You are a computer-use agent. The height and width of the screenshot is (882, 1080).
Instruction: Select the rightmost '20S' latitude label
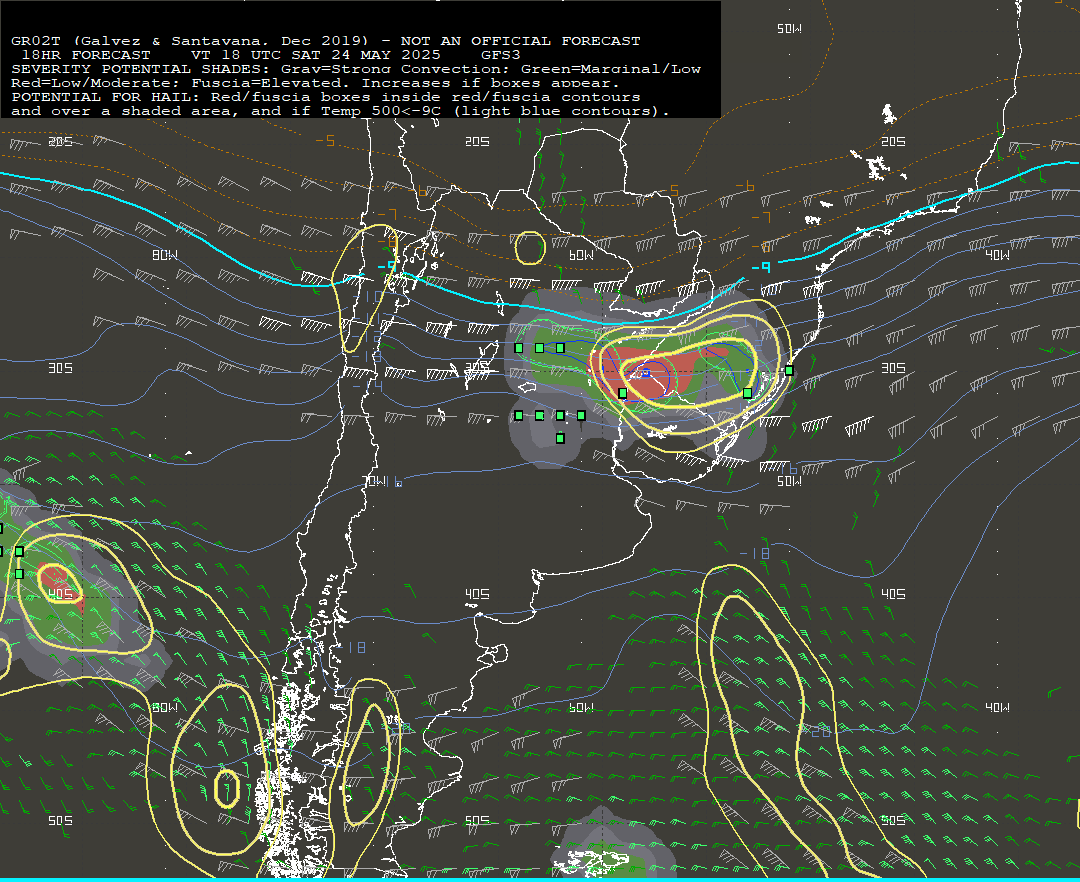[893, 141]
